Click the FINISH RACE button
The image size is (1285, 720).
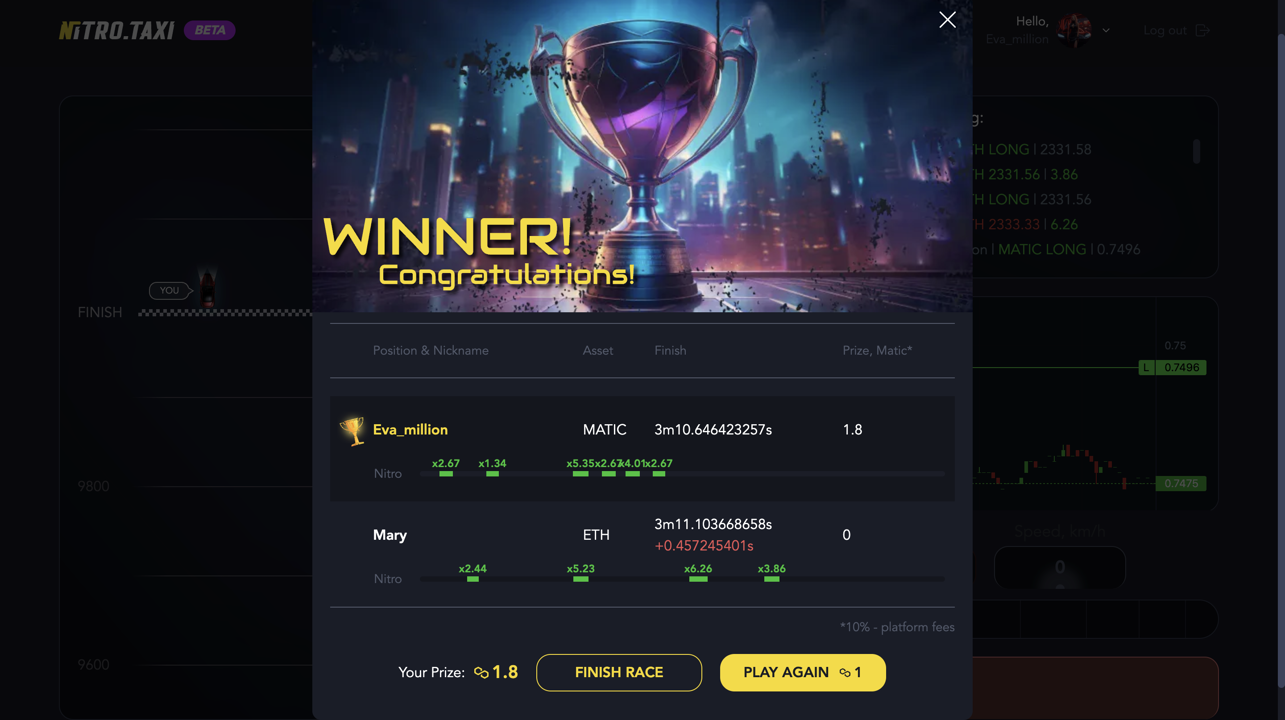click(619, 672)
